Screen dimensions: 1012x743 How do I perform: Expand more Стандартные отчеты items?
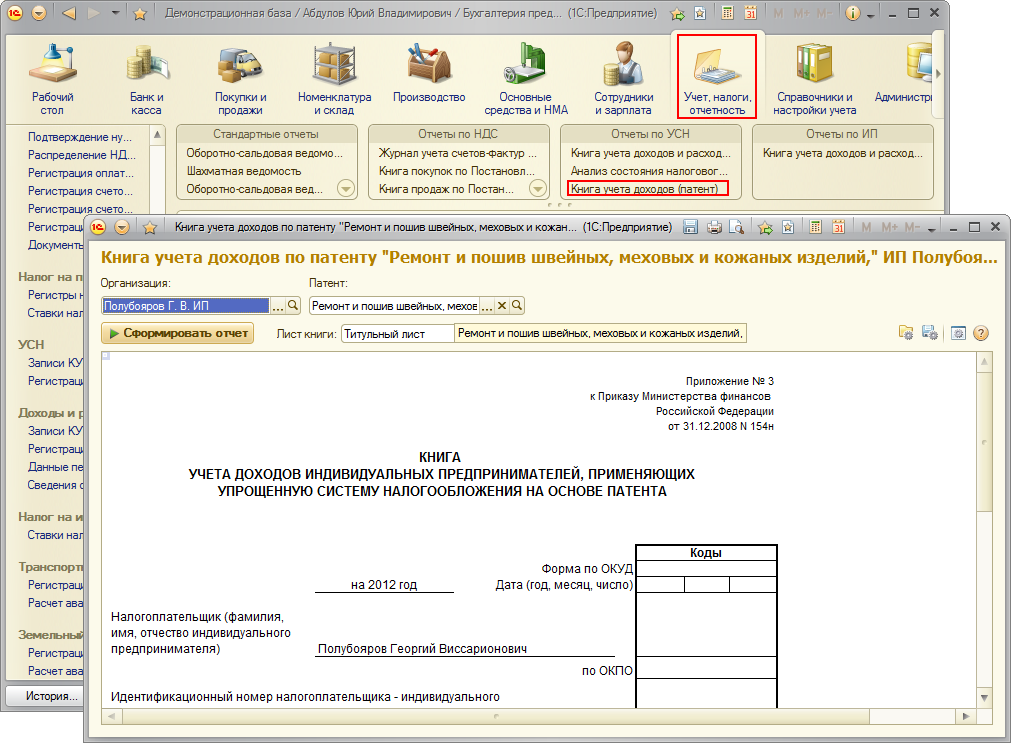347,189
